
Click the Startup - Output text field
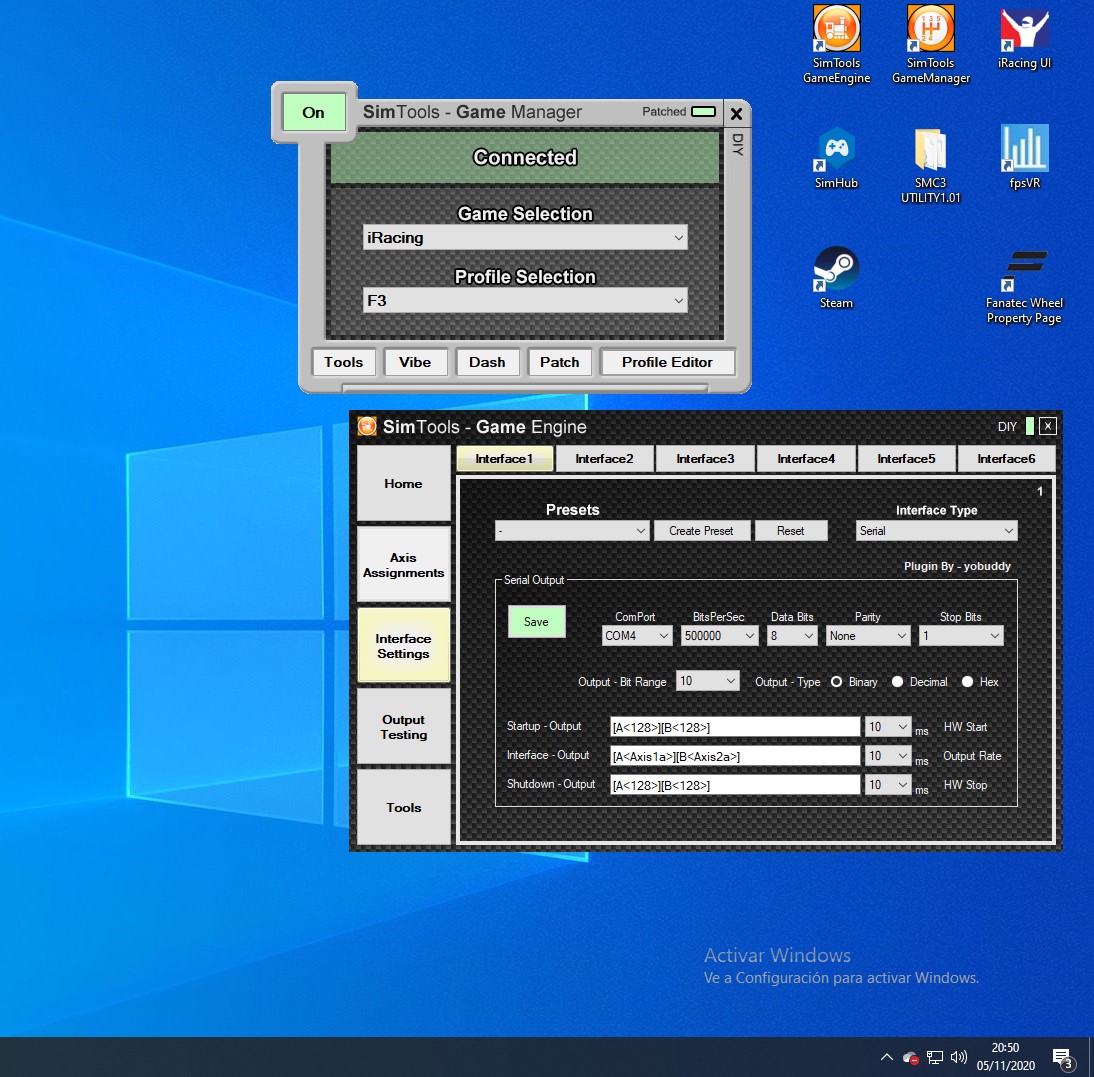tap(735, 728)
